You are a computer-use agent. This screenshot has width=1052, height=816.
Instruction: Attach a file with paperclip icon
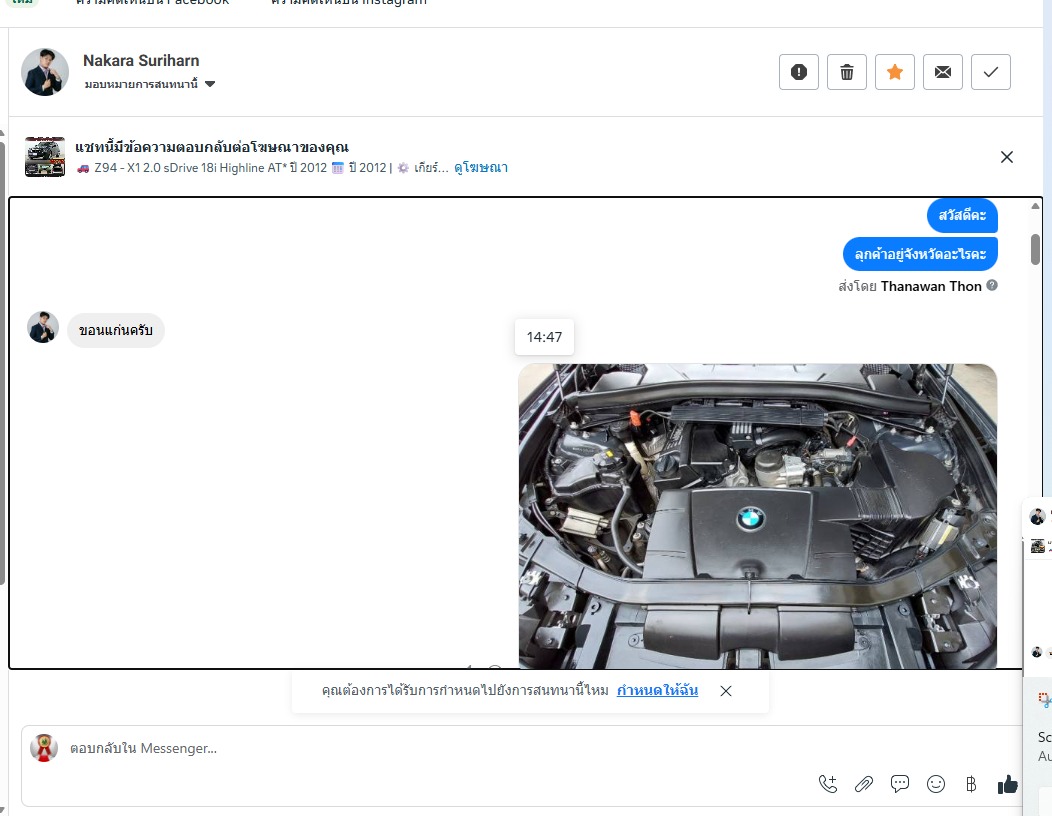863,784
